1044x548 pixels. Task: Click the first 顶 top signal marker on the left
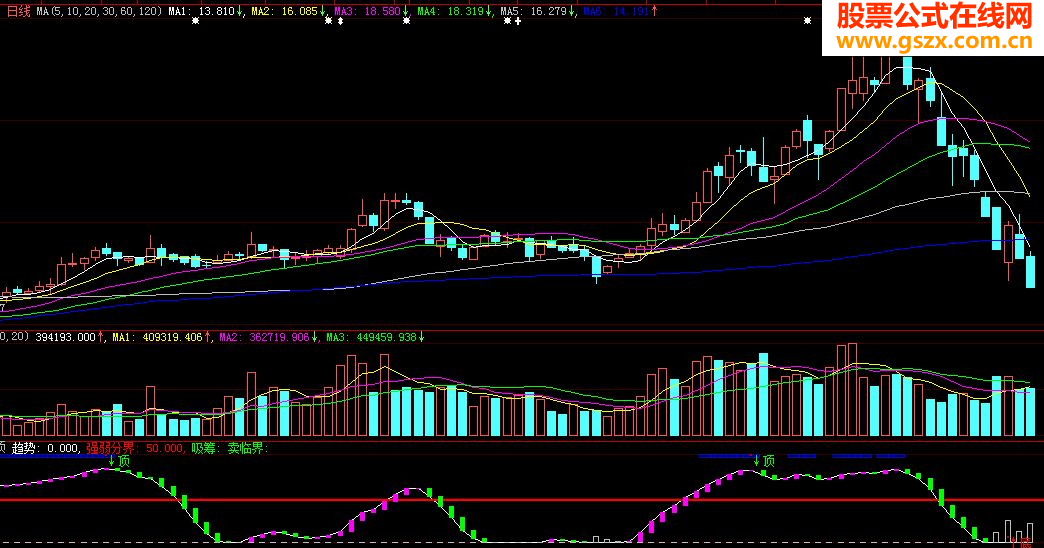(125, 461)
